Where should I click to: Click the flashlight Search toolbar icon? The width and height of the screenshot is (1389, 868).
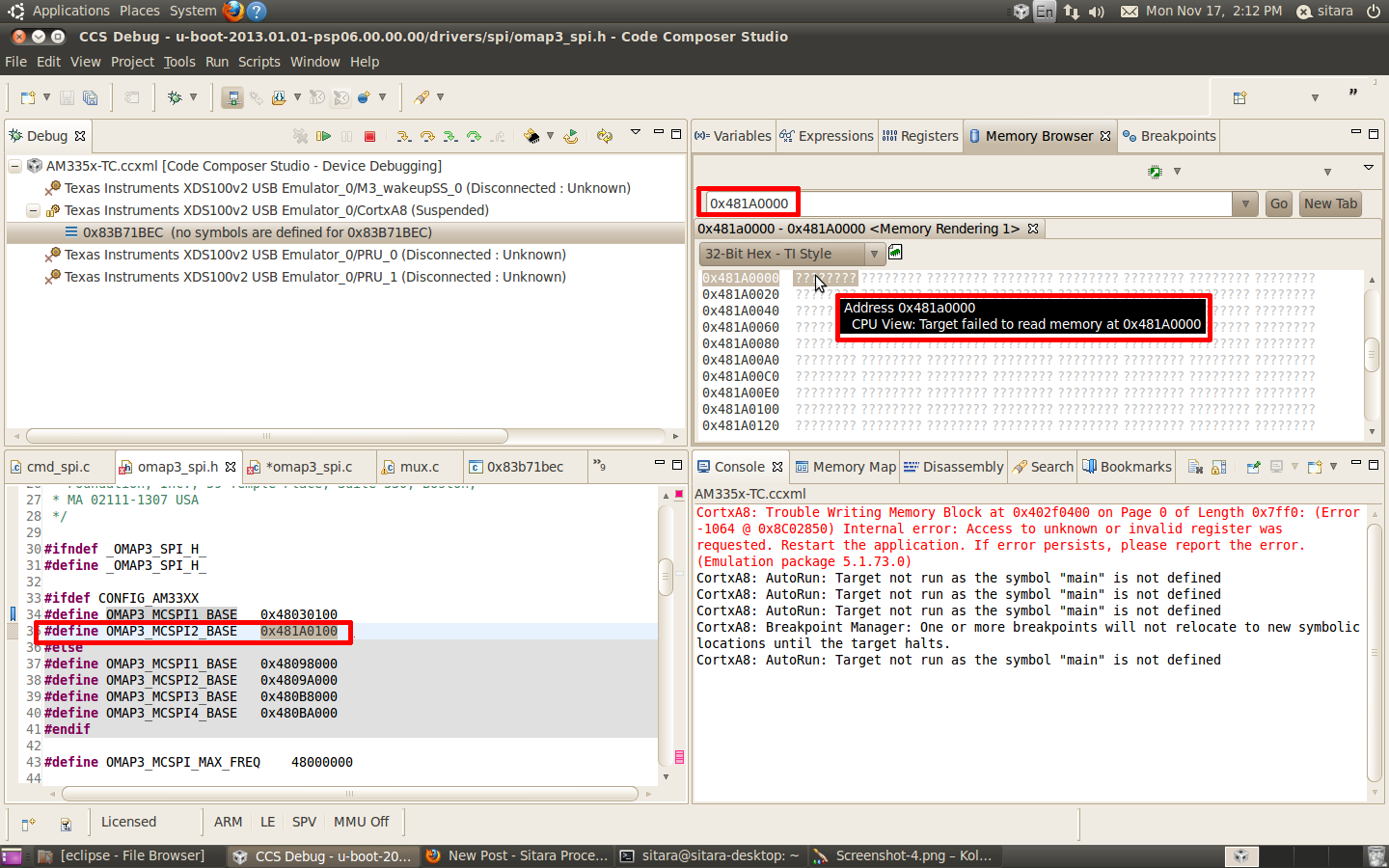coord(422,97)
